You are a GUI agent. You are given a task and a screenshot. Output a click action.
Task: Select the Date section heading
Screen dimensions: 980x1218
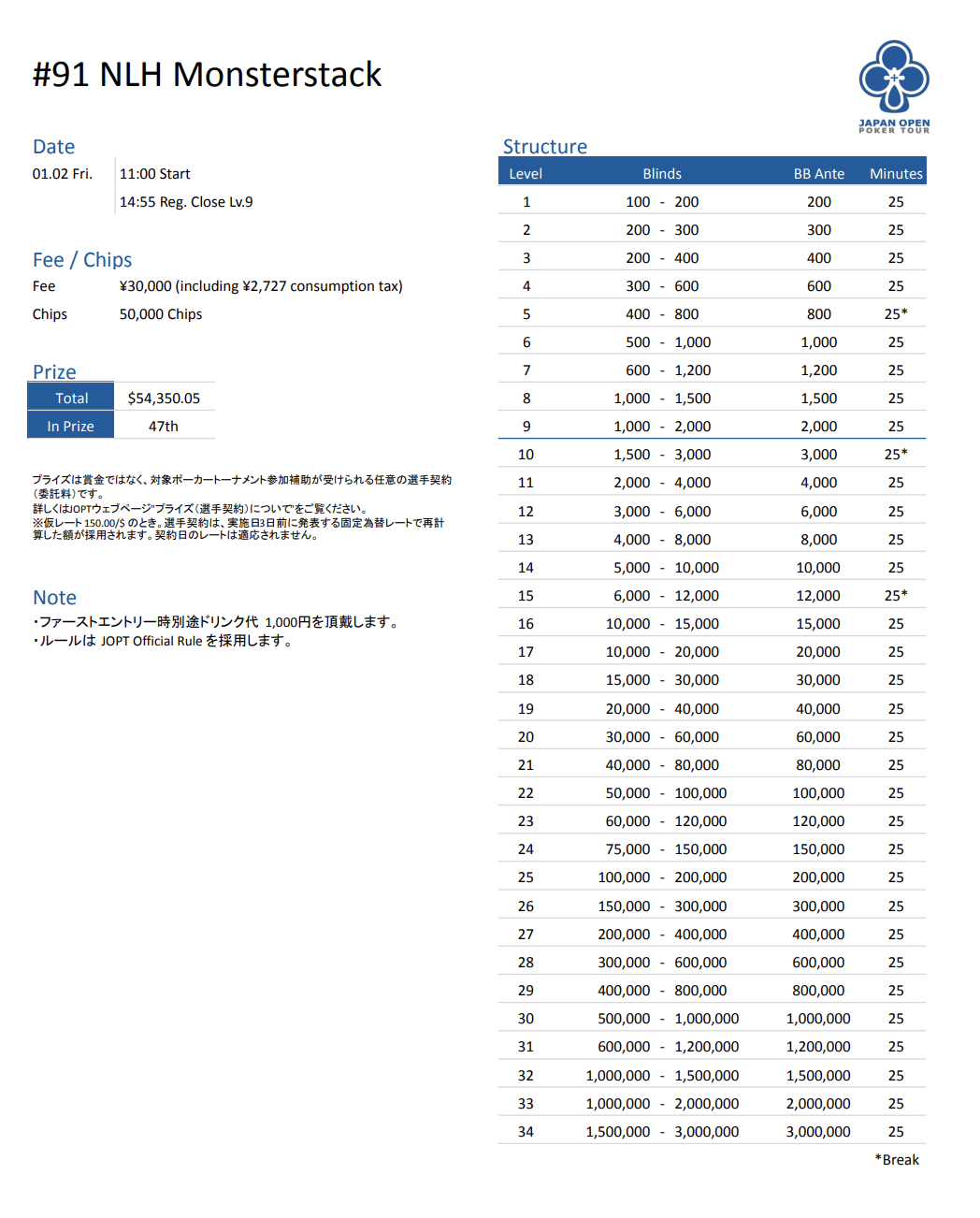point(53,147)
